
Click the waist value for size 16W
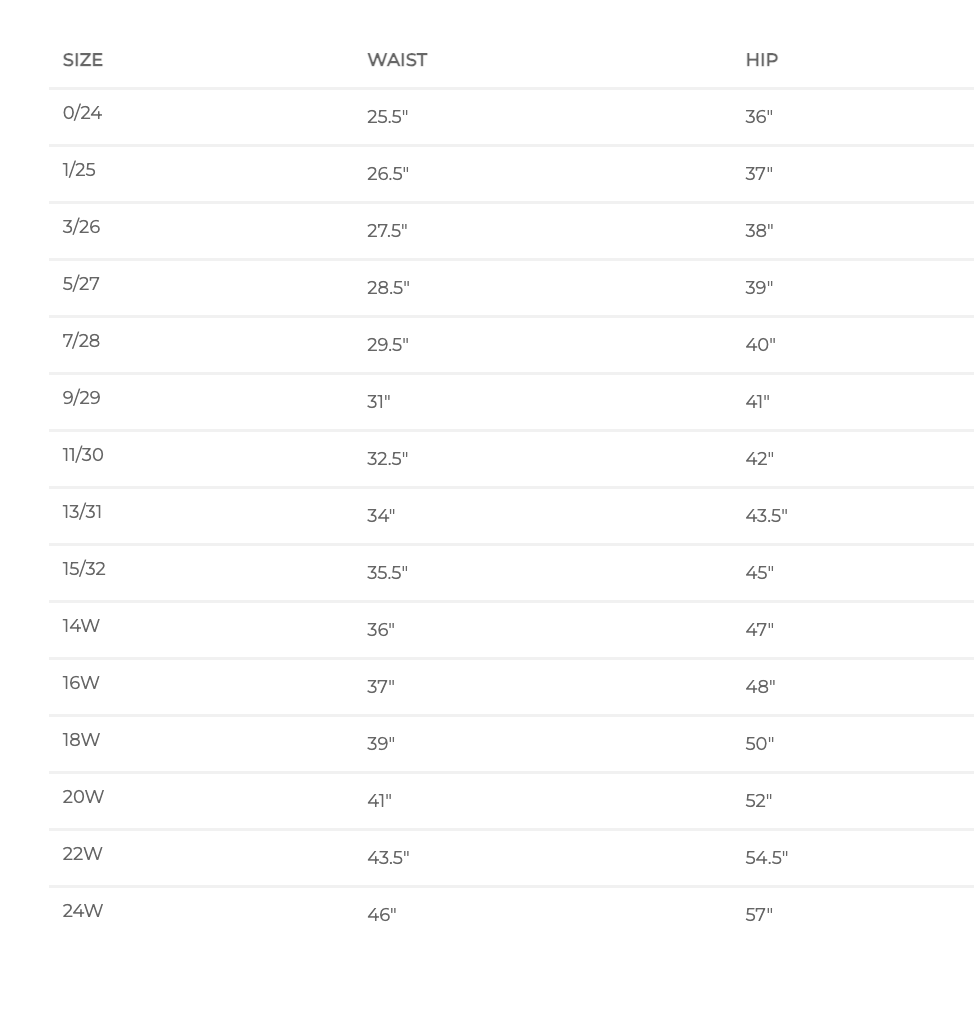pyautogui.click(x=381, y=687)
